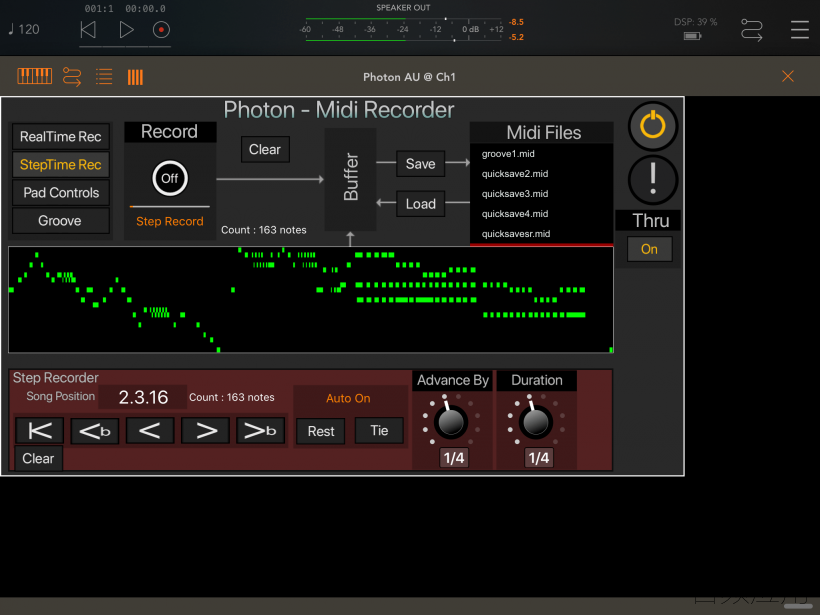This screenshot has height=615, width=820.
Task: Jump to start with step recorder rewind icon
Action: [40, 431]
